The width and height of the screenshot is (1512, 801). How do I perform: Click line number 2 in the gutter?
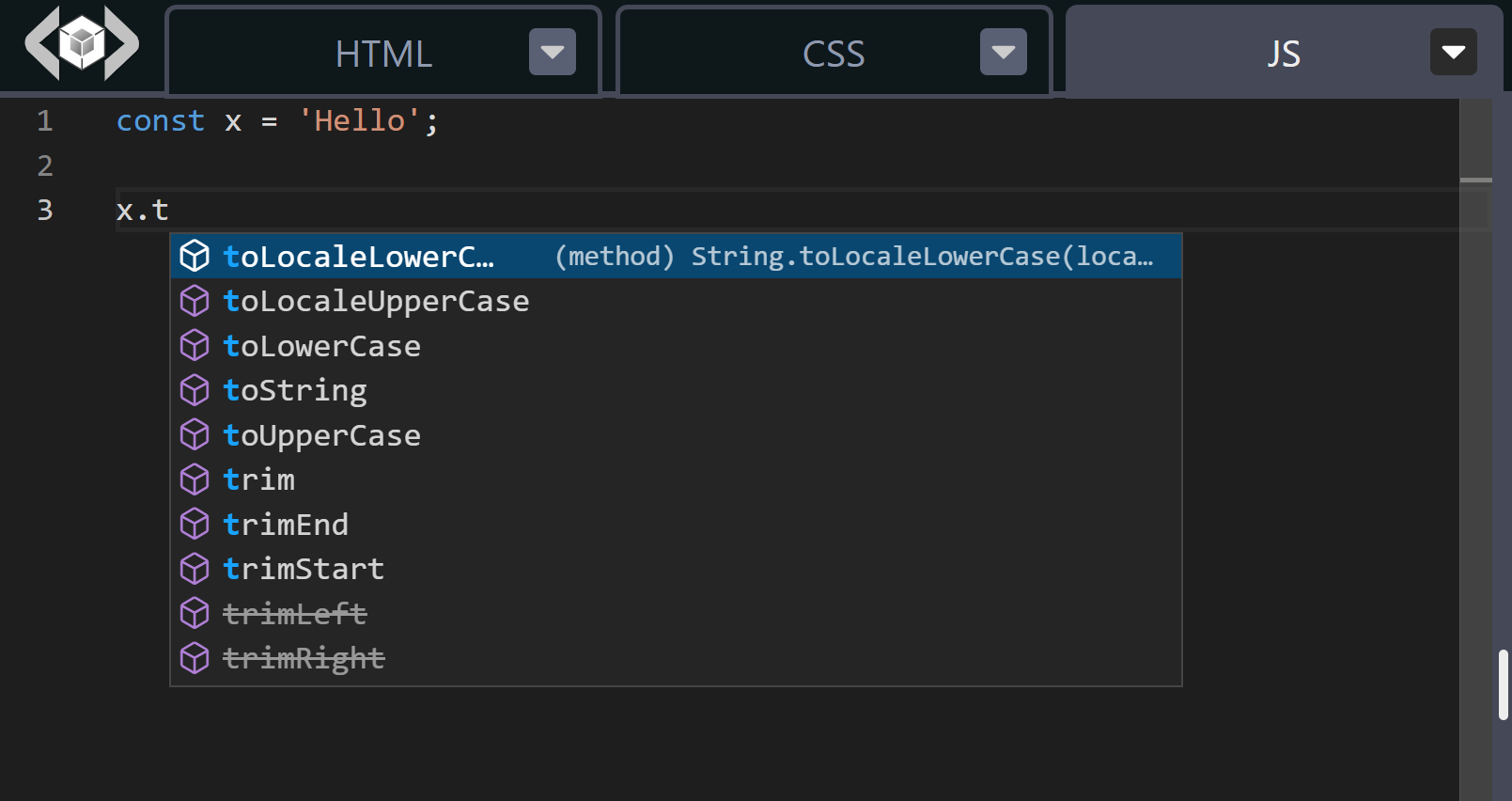[x=44, y=165]
